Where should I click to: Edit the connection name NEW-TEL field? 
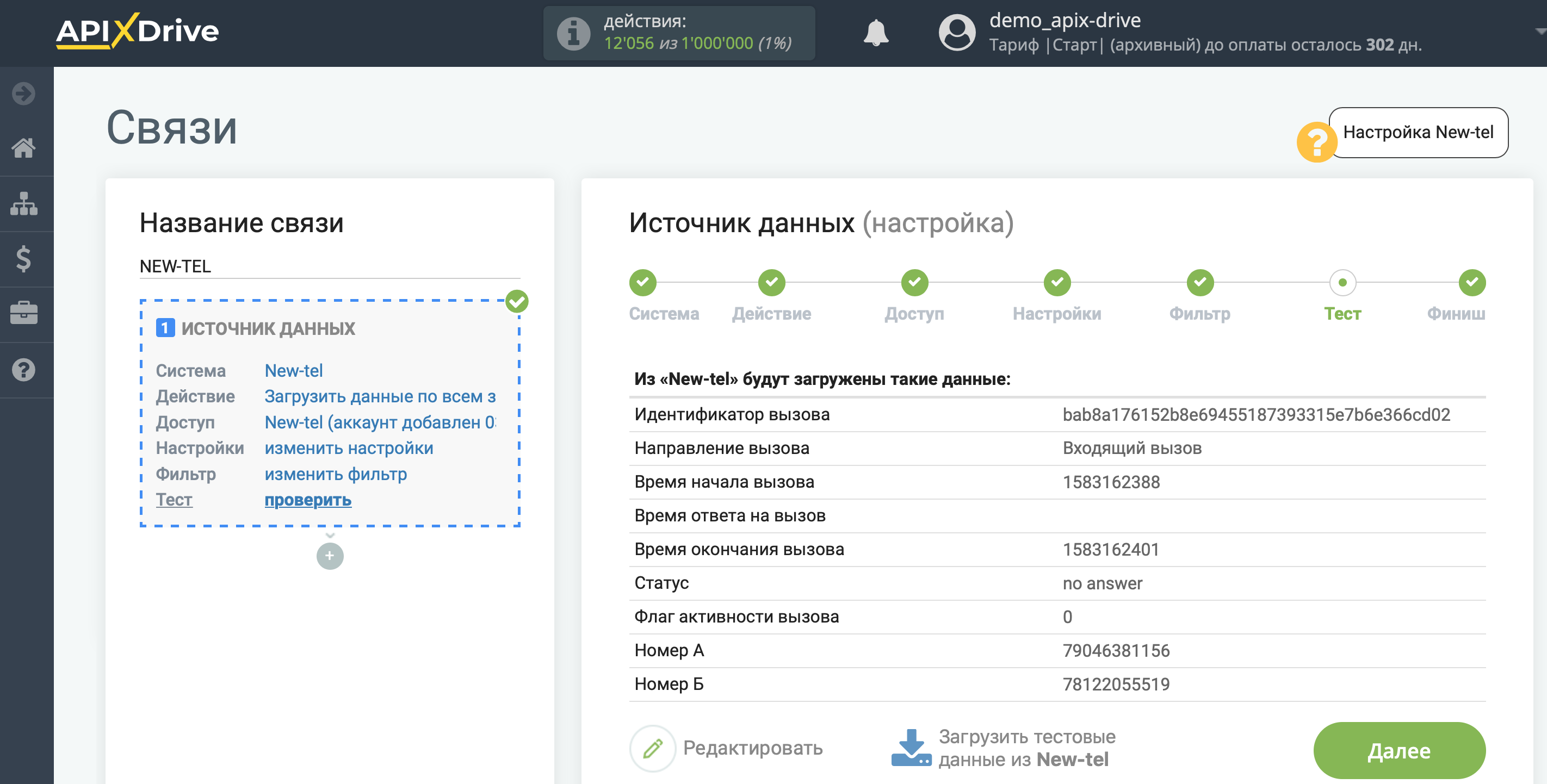[x=330, y=266]
